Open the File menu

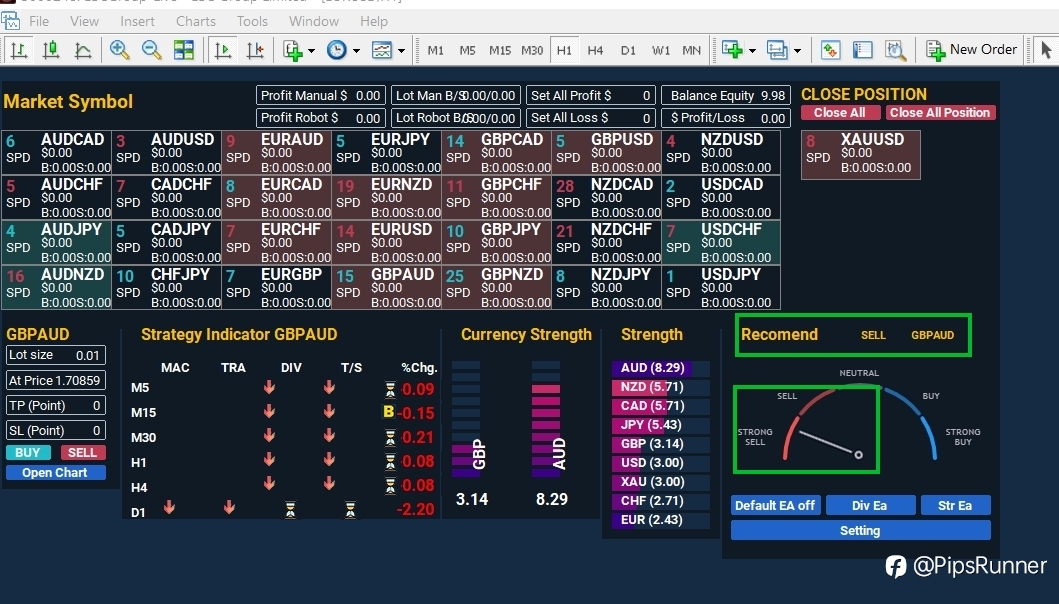point(38,22)
